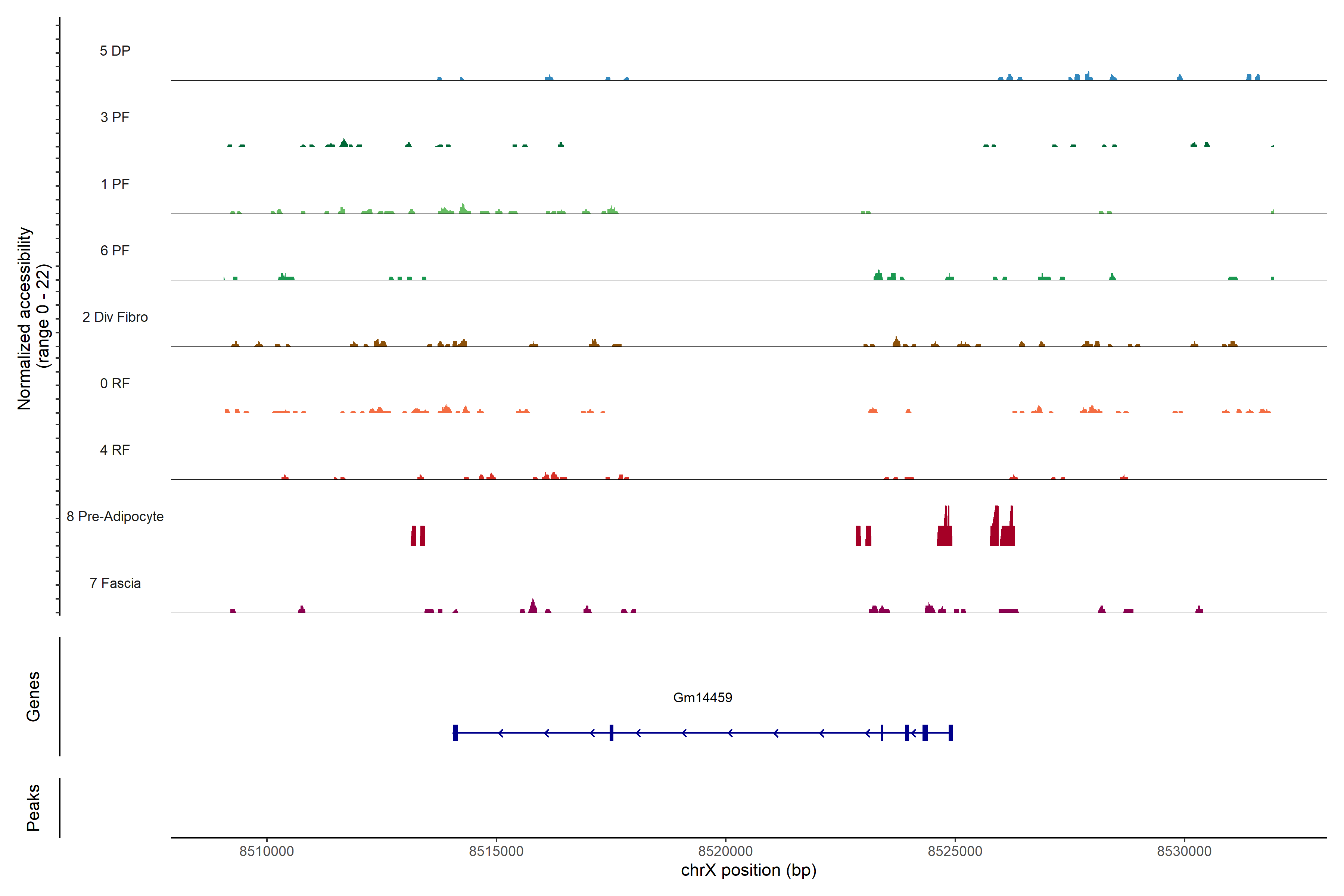Click the 2 Div Fibro track label
1344x896 pixels.
[115, 317]
